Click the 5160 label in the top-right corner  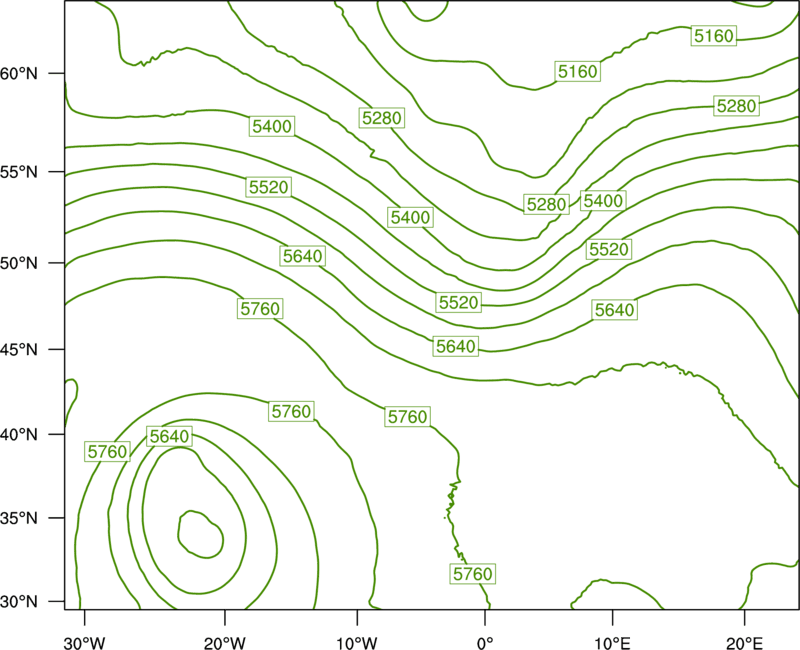coord(714,36)
